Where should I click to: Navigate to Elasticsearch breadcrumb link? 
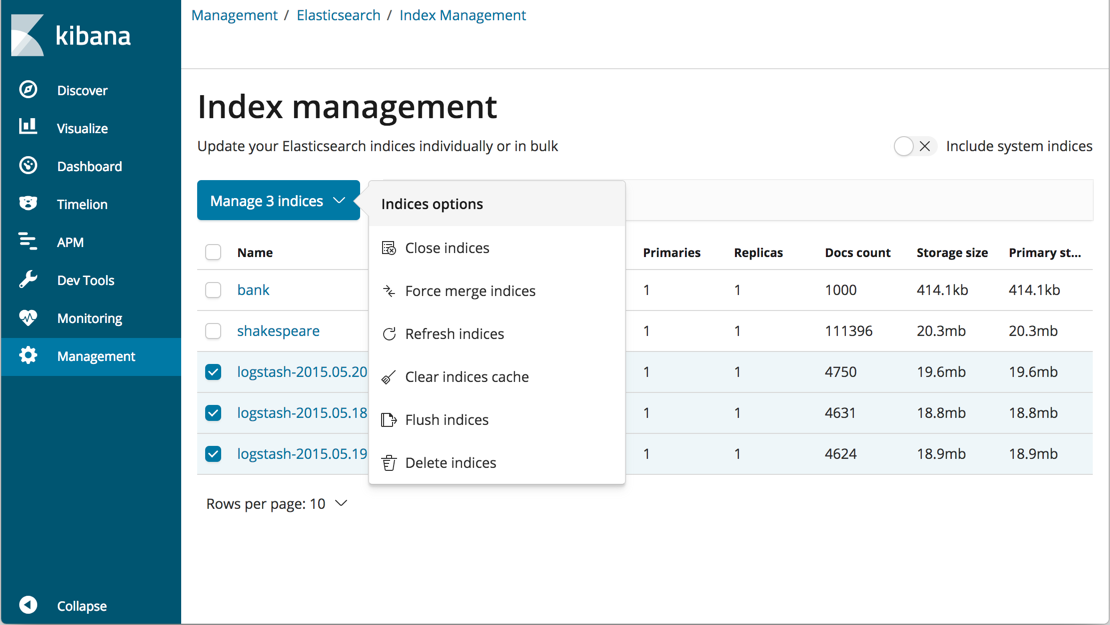click(x=338, y=14)
